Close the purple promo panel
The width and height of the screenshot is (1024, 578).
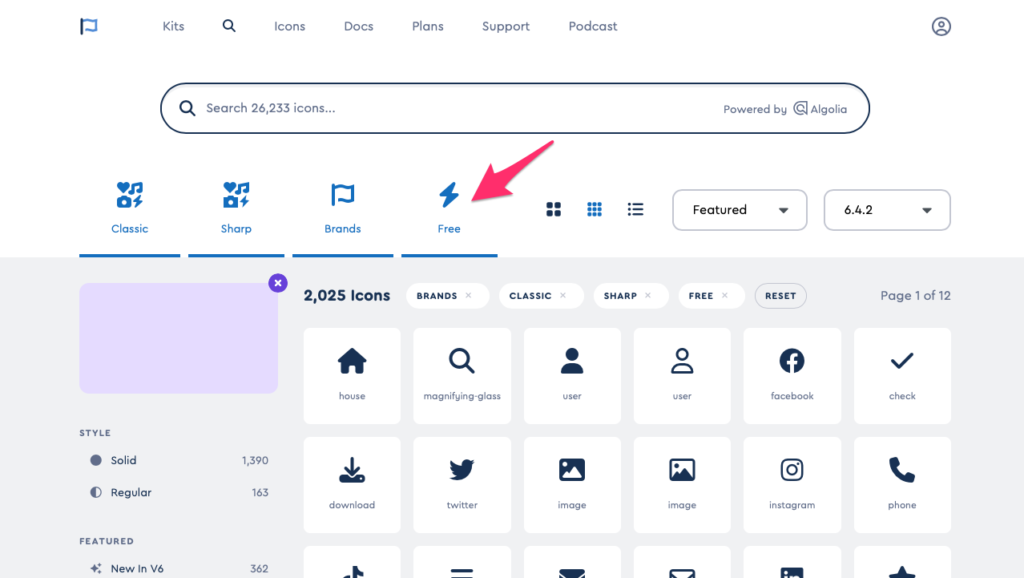(x=278, y=283)
